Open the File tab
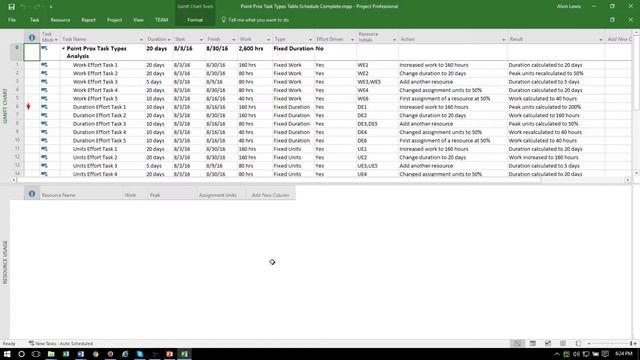The image size is (640, 360). point(12,20)
